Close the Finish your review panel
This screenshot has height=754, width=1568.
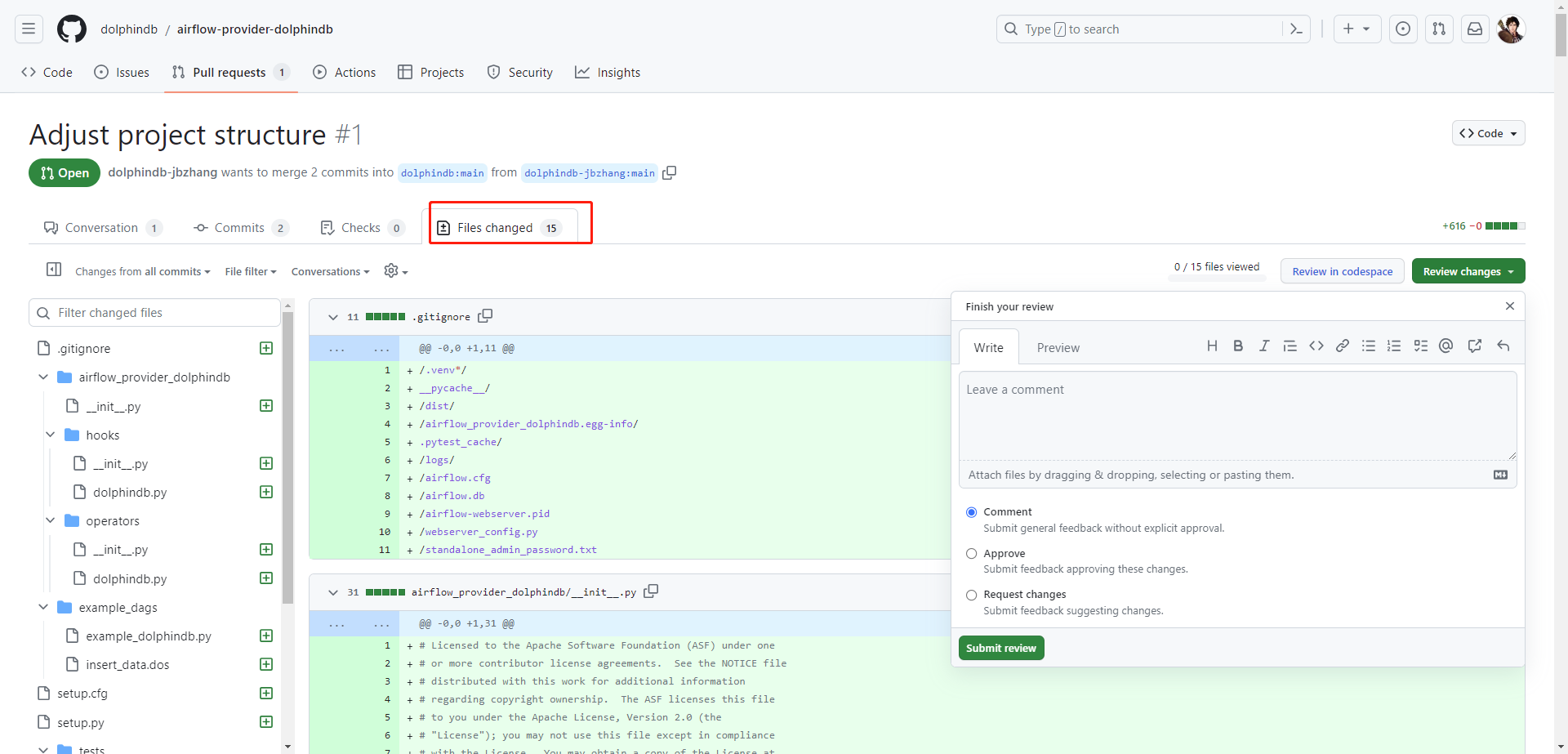point(1510,306)
